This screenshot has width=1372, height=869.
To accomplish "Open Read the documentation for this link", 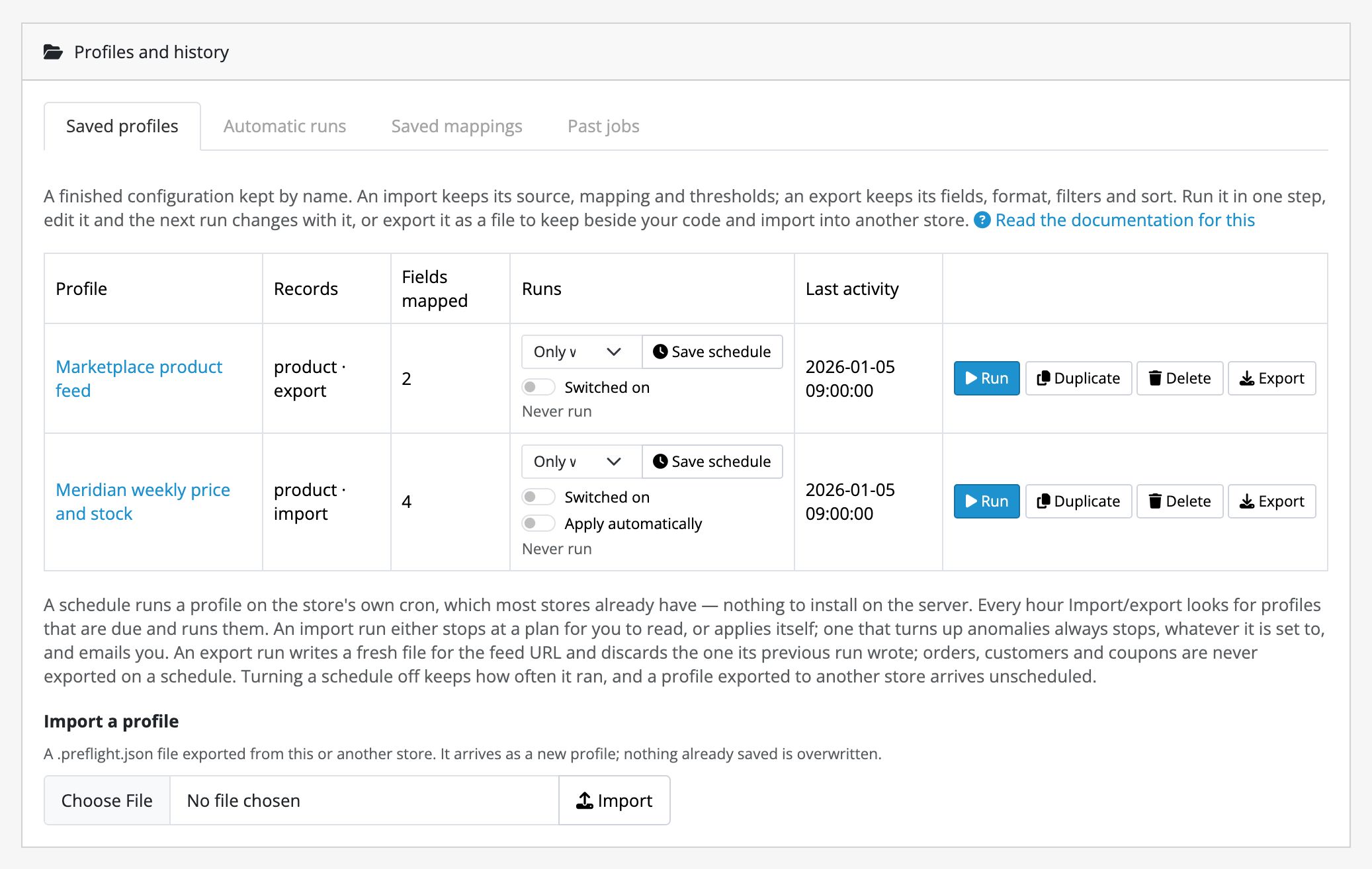I will point(1125,220).
